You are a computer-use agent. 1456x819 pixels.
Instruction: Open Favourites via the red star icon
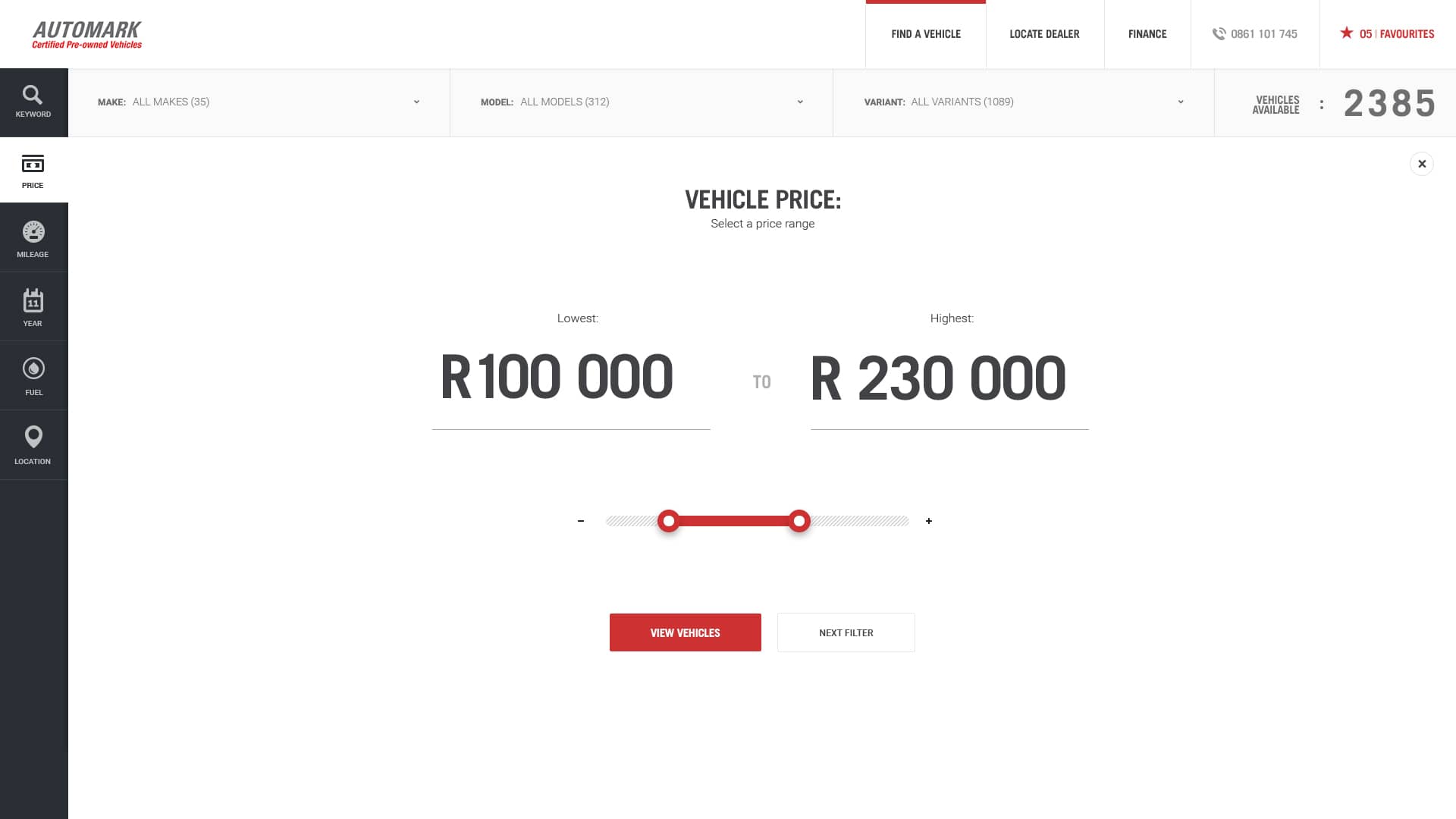[1346, 33]
